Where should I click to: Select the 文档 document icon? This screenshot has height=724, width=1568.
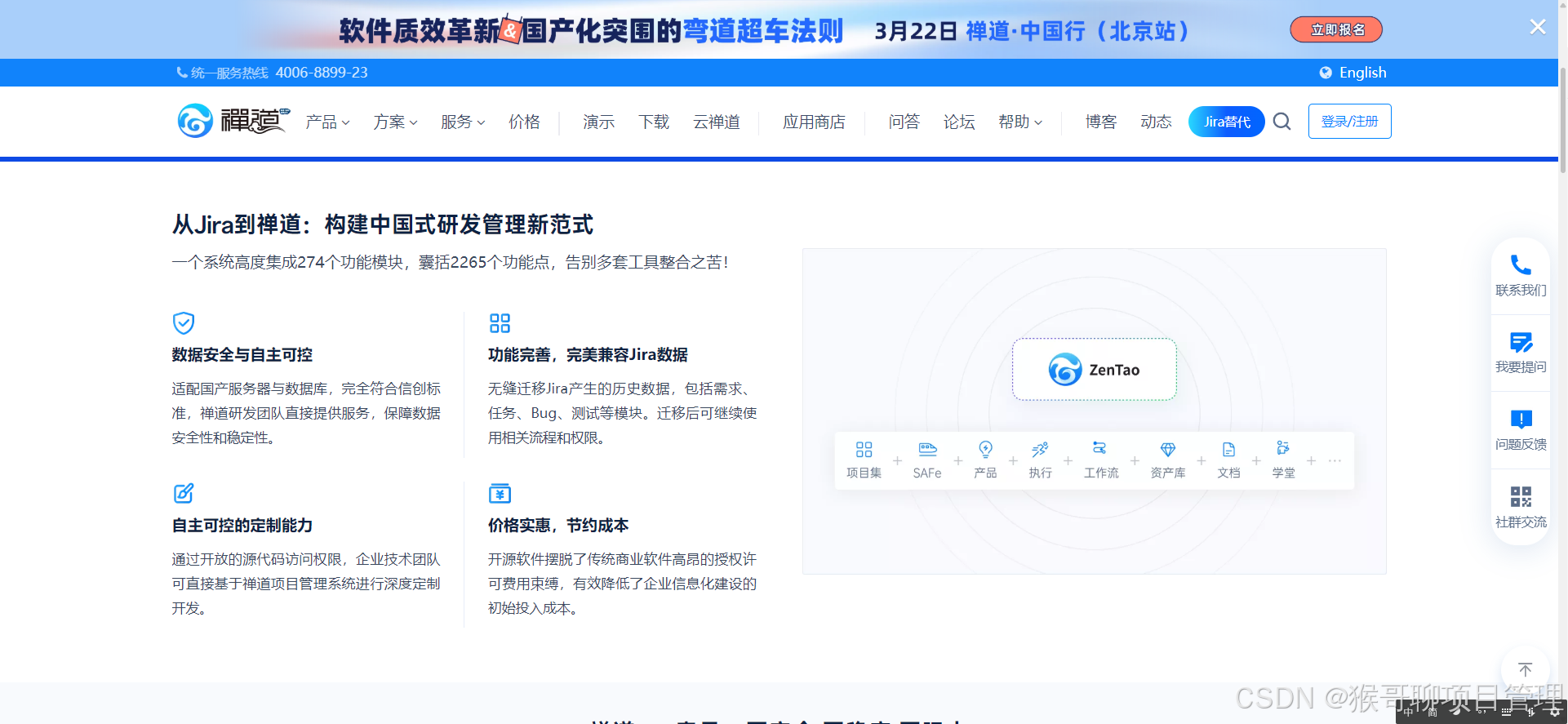pyautogui.click(x=1228, y=450)
